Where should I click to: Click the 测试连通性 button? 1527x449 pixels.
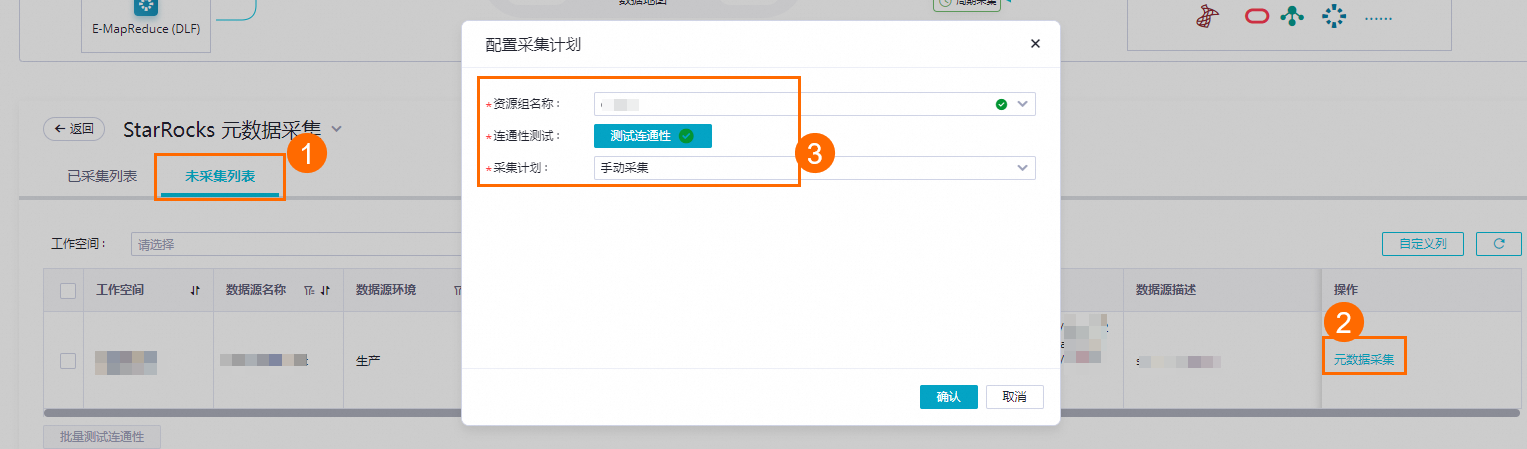652,136
